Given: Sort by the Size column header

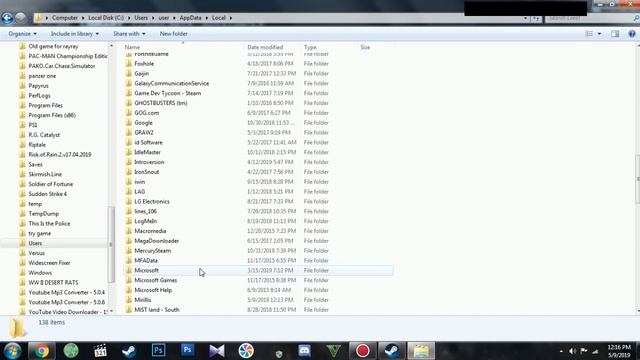Looking at the screenshot, I should tap(365, 47).
